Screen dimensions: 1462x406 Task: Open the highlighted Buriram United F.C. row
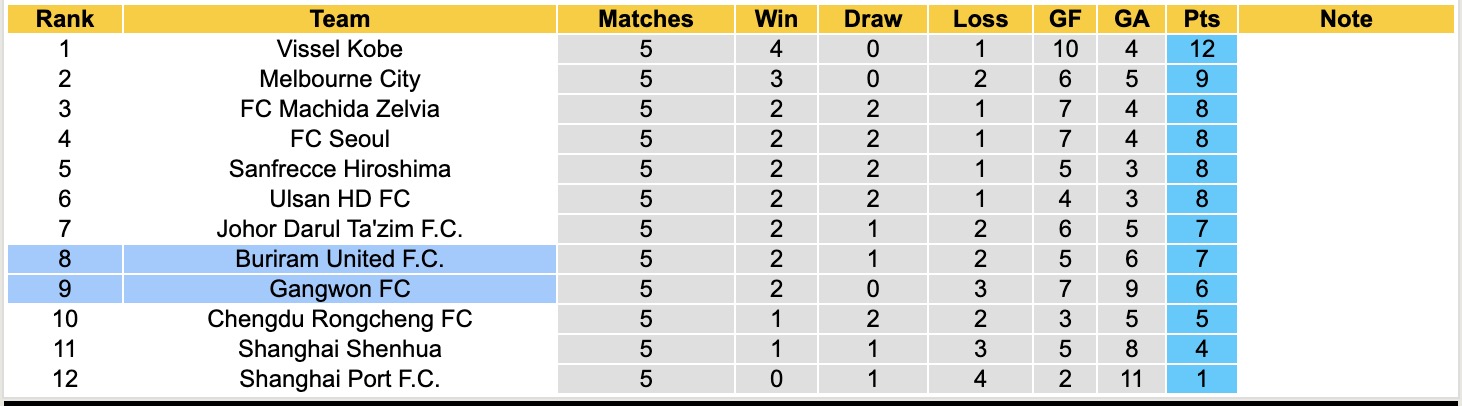coord(339,259)
